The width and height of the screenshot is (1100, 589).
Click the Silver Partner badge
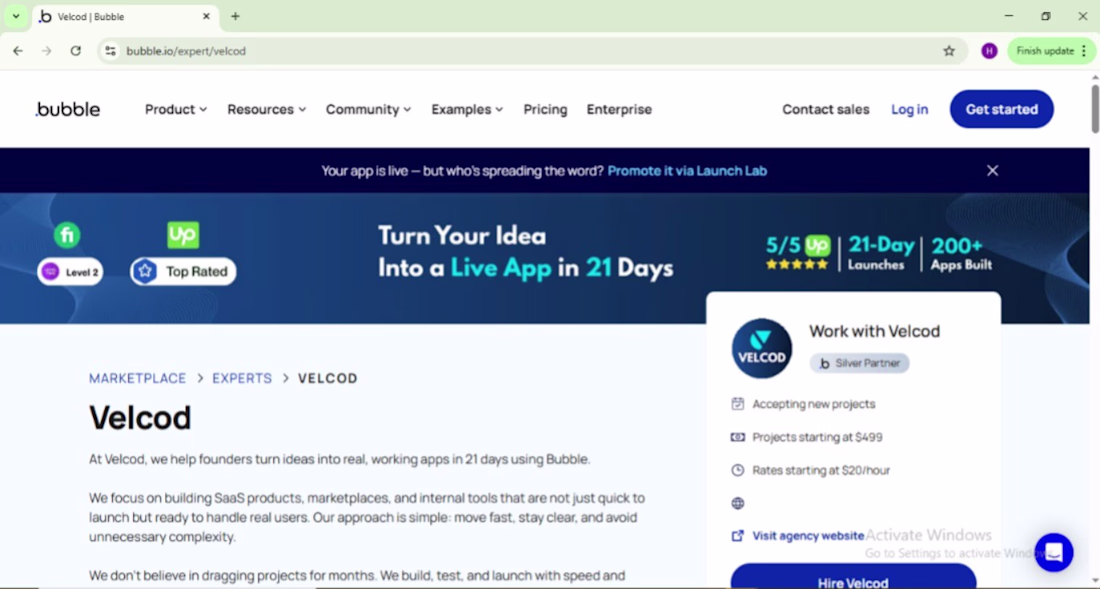coord(859,363)
